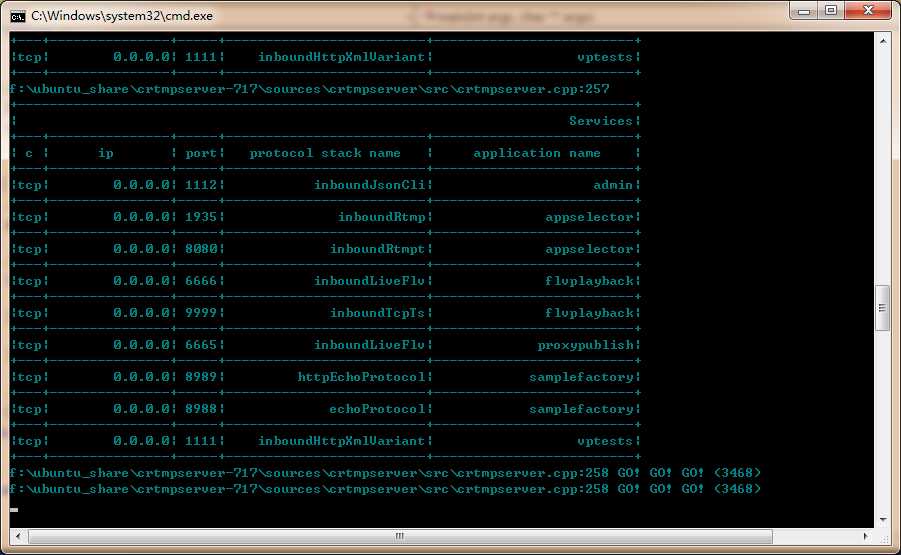Click 'inboundHttpXmlVariant' in the top table row

pos(341,57)
